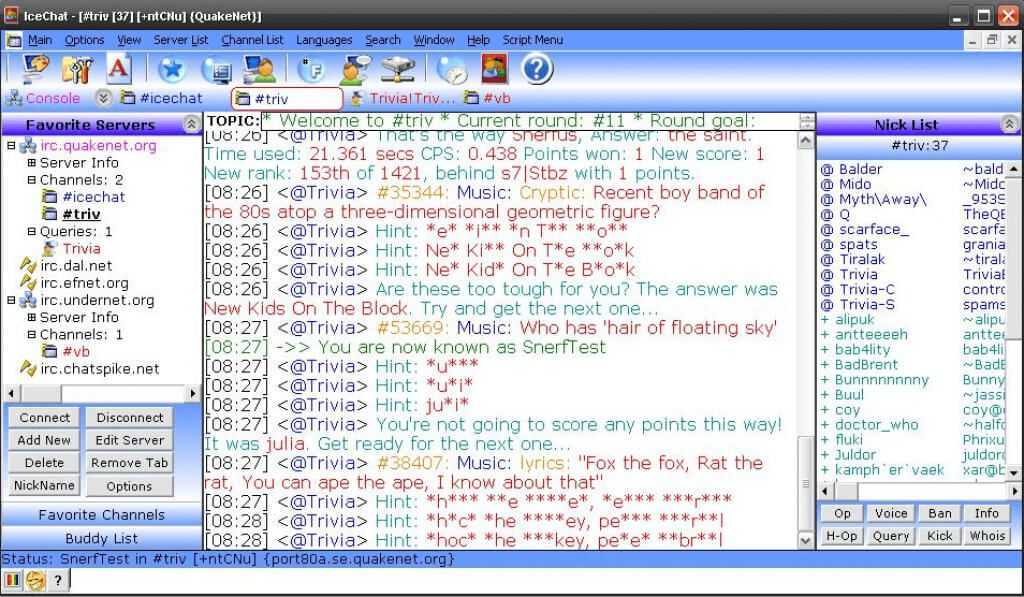
Task: Open the Server List menu
Action: tap(181, 40)
